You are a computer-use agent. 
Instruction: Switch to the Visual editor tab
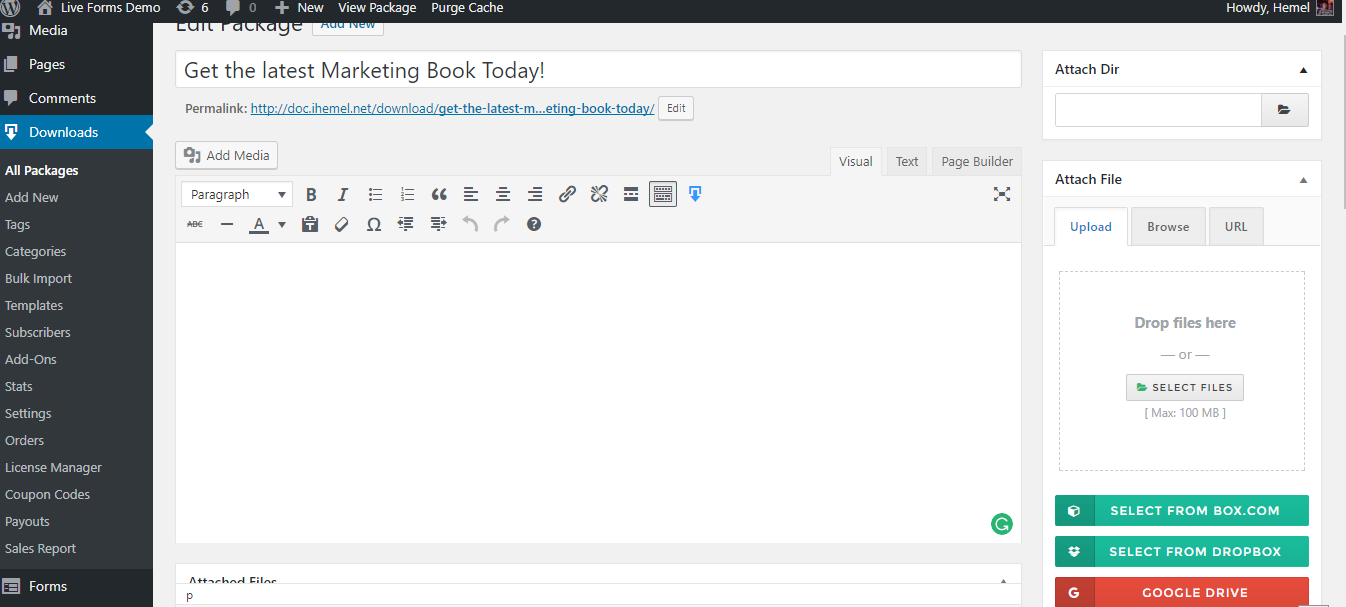click(x=855, y=161)
